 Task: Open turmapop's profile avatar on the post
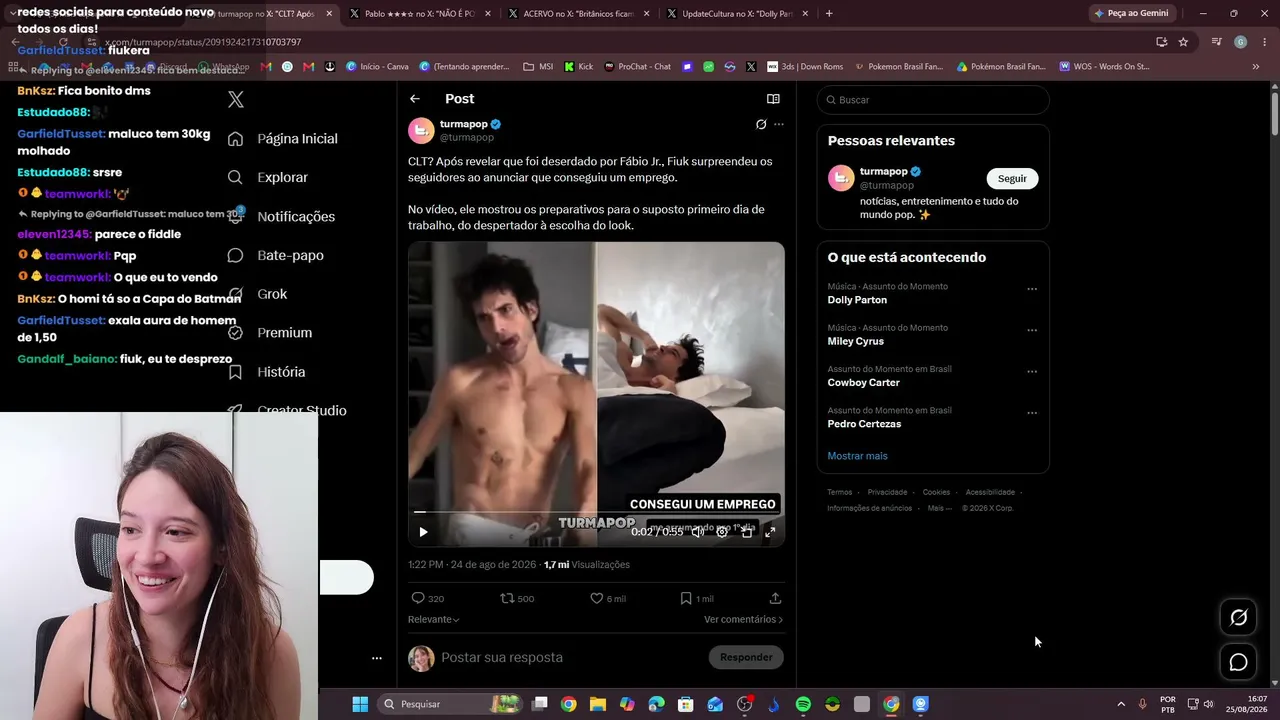click(x=421, y=131)
